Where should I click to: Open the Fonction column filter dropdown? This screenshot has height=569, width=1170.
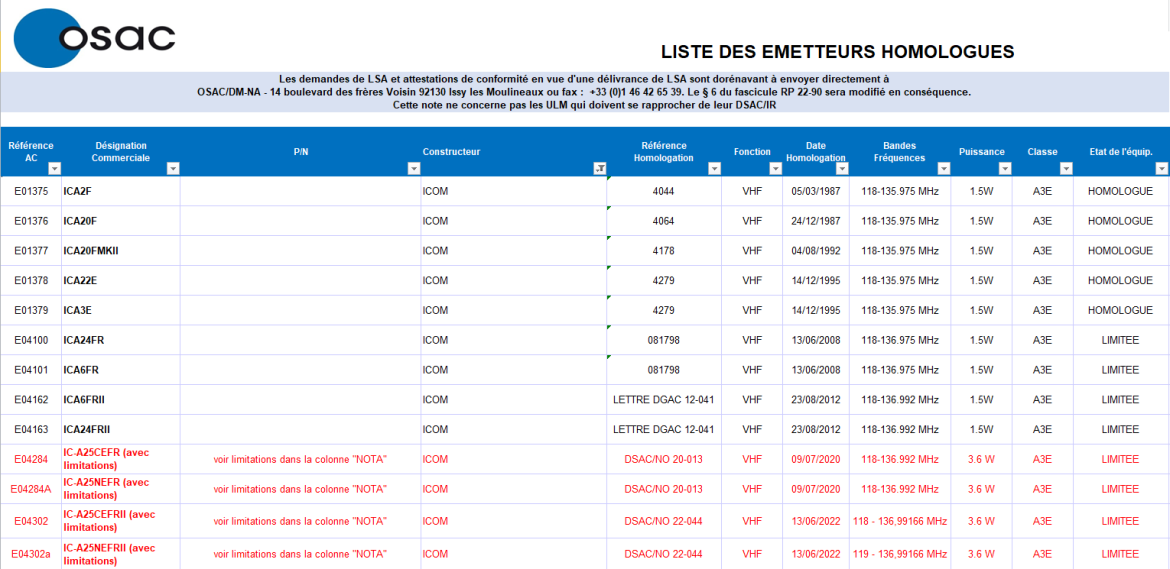point(775,169)
